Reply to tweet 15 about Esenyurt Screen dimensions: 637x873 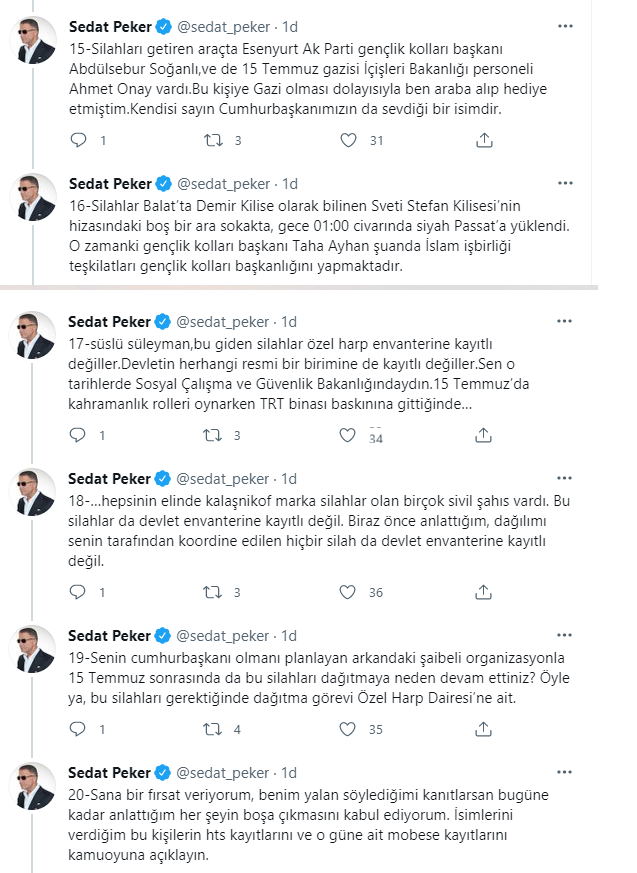click(x=78, y=140)
